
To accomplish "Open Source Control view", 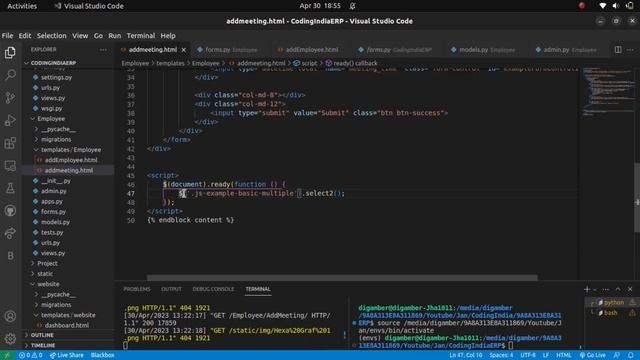I will (x=10, y=98).
